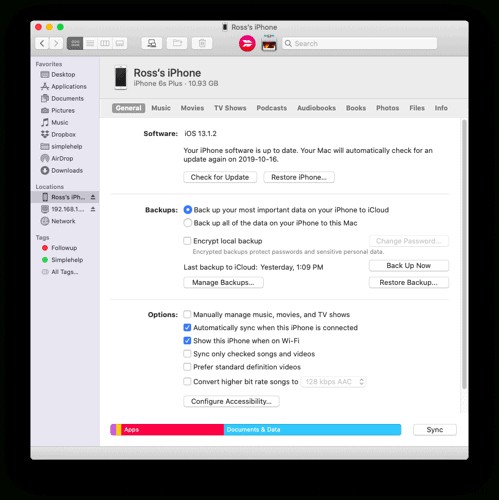Click the Finder Search field
Image resolution: width=499 pixels, height=500 pixels.
(360, 43)
